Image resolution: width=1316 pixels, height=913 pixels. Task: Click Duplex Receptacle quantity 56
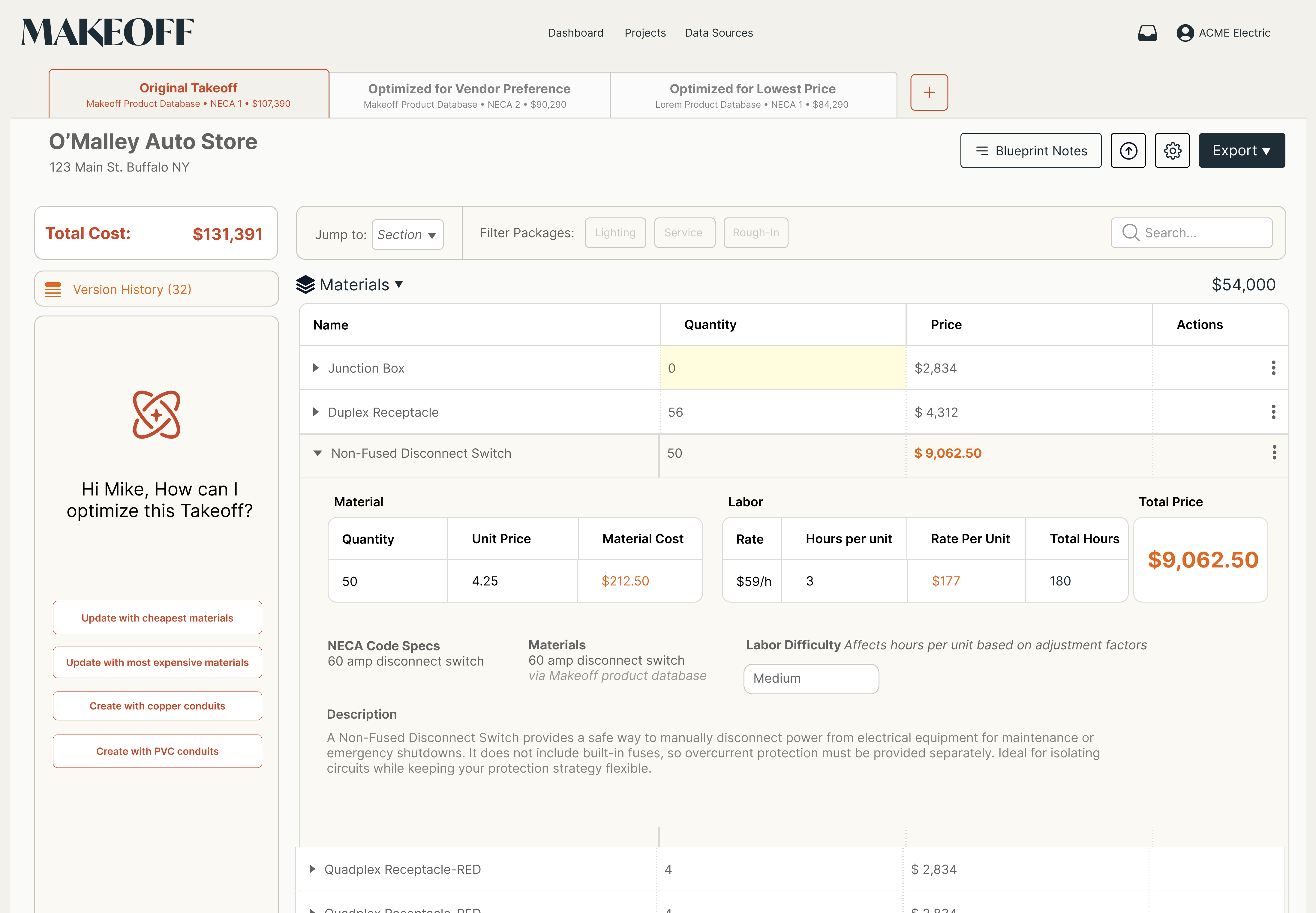[x=675, y=412]
